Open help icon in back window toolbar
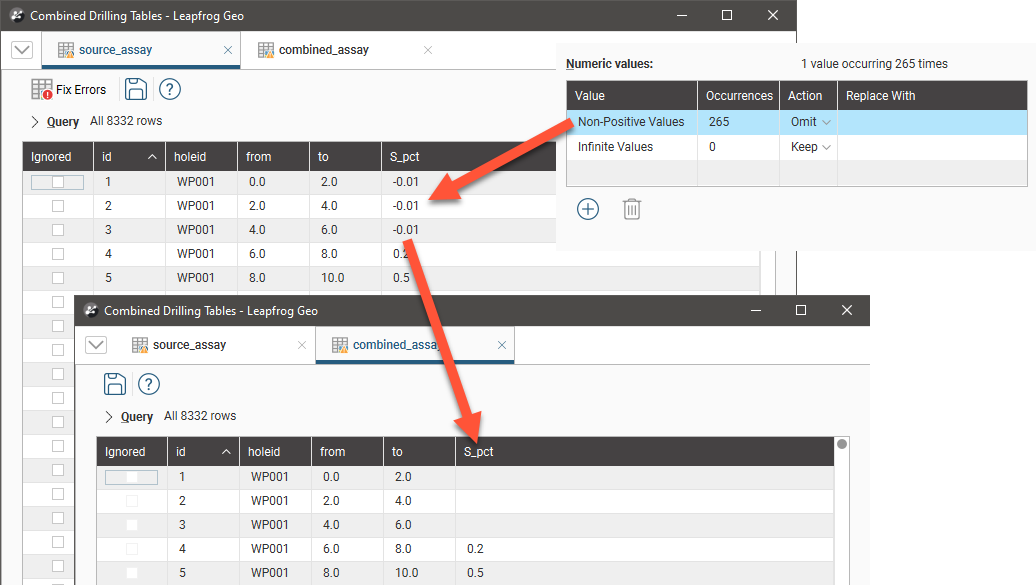 point(170,89)
